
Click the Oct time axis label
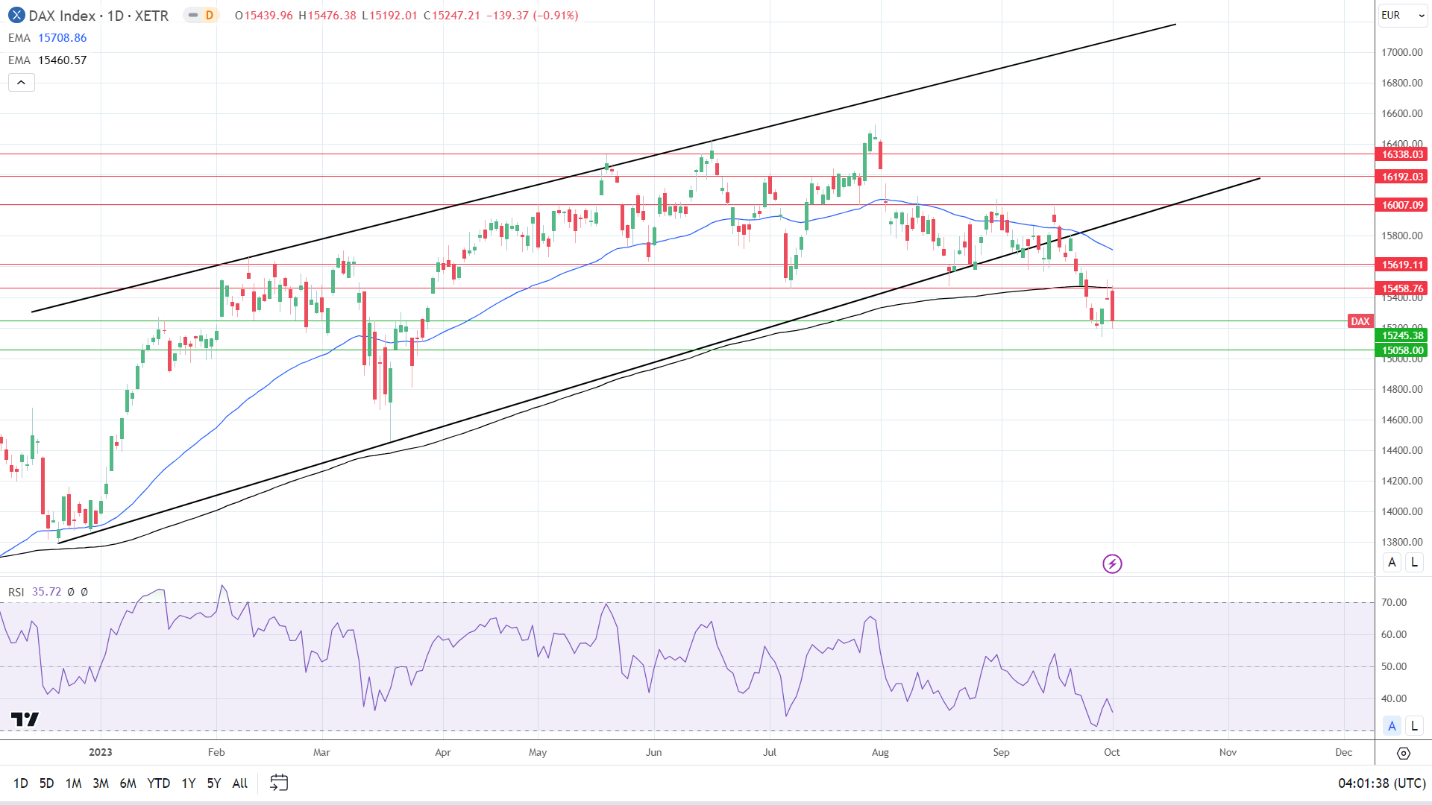coord(1112,752)
